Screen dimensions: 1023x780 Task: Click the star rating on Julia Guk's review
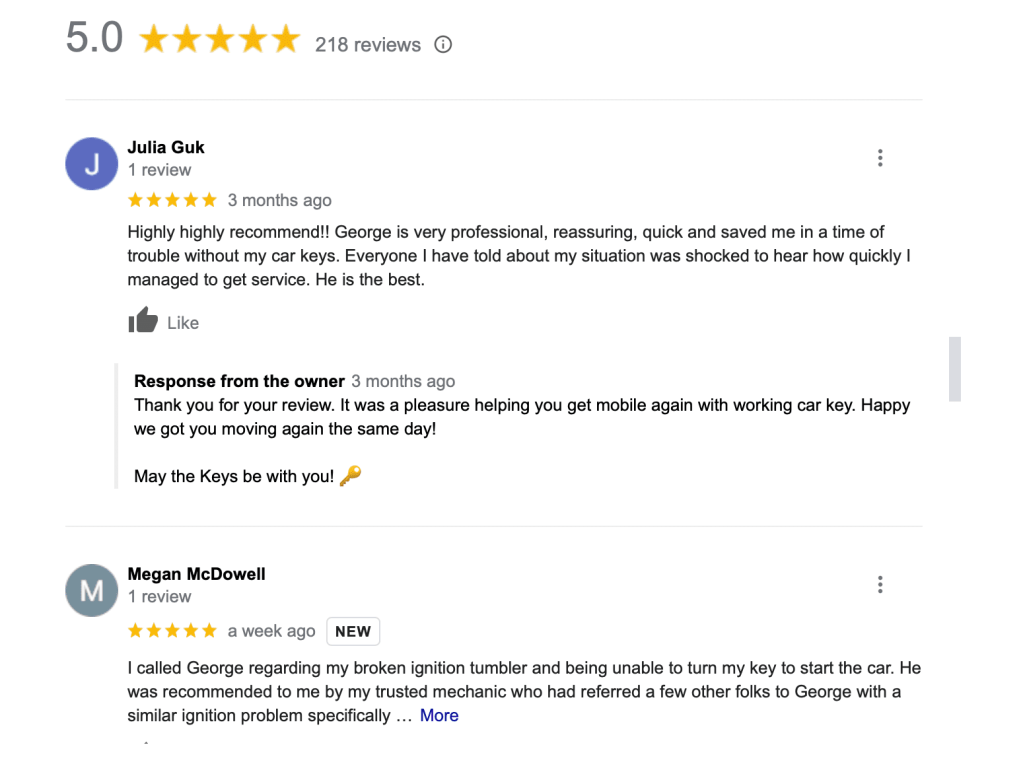(x=172, y=200)
